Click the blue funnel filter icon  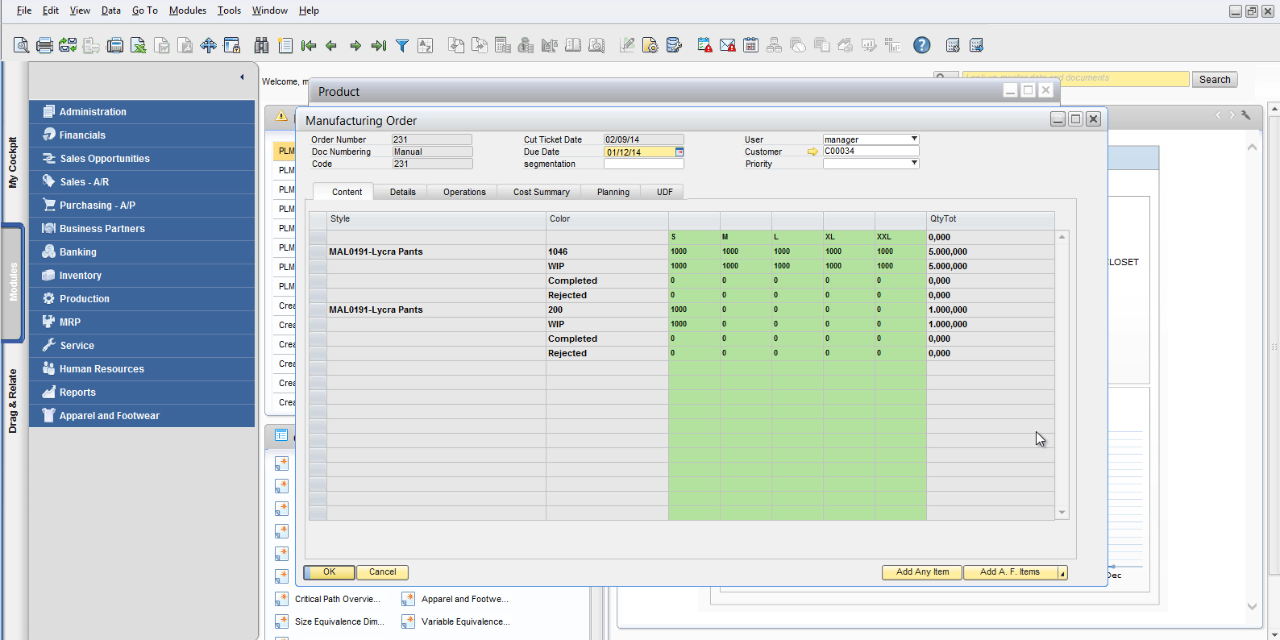pos(402,45)
